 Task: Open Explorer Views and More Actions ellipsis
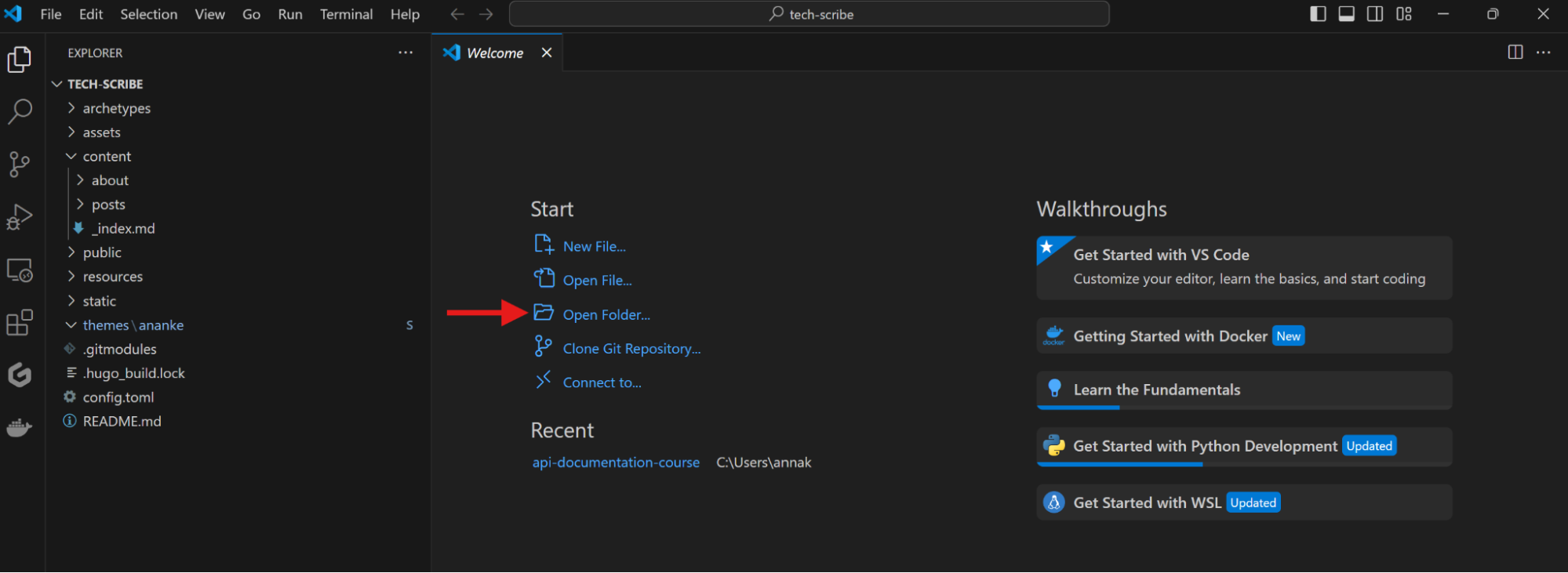click(x=406, y=53)
